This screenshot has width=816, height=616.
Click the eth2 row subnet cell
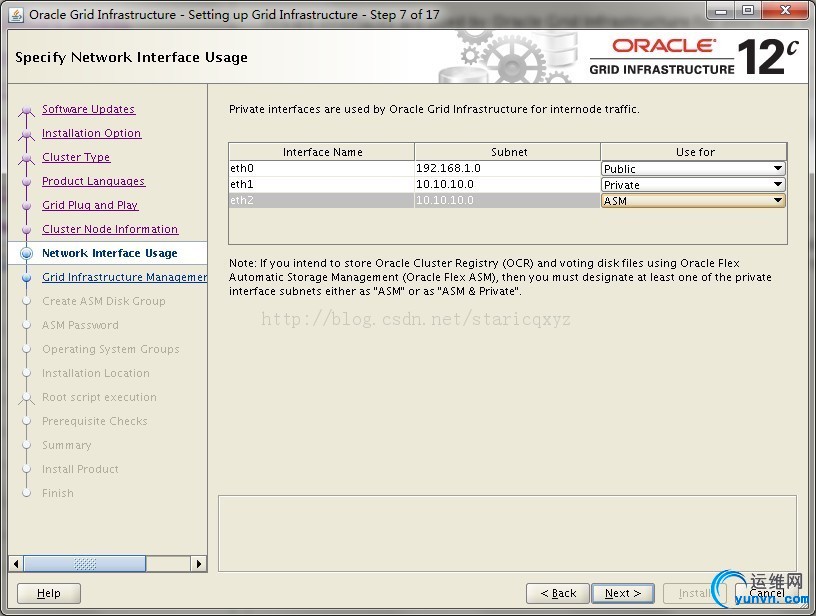[x=507, y=200]
